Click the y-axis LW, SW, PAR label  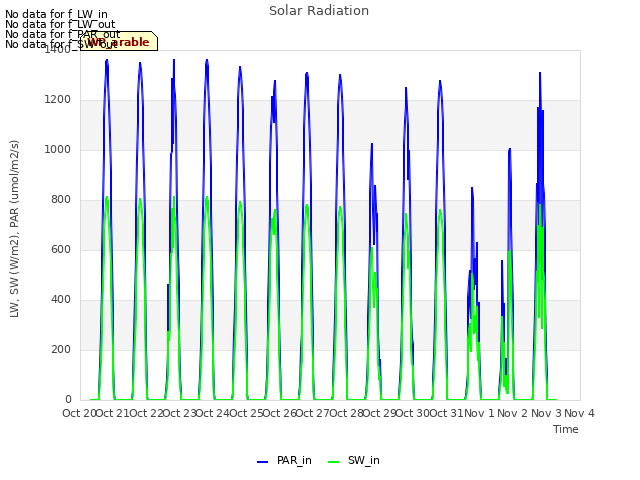coord(14,229)
